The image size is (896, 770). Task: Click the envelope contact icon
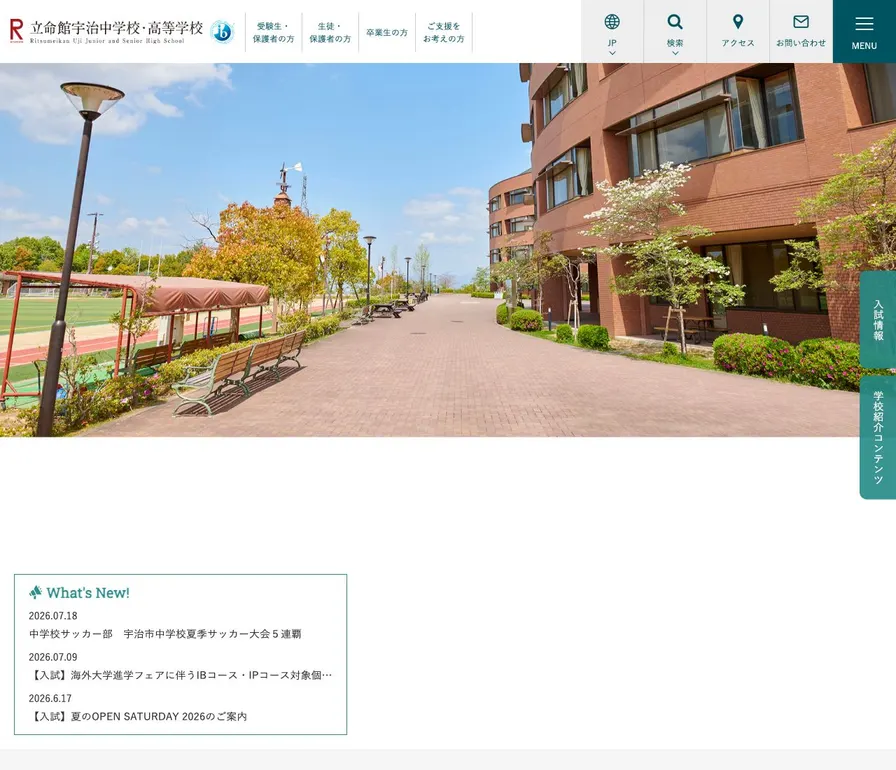[801, 22]
